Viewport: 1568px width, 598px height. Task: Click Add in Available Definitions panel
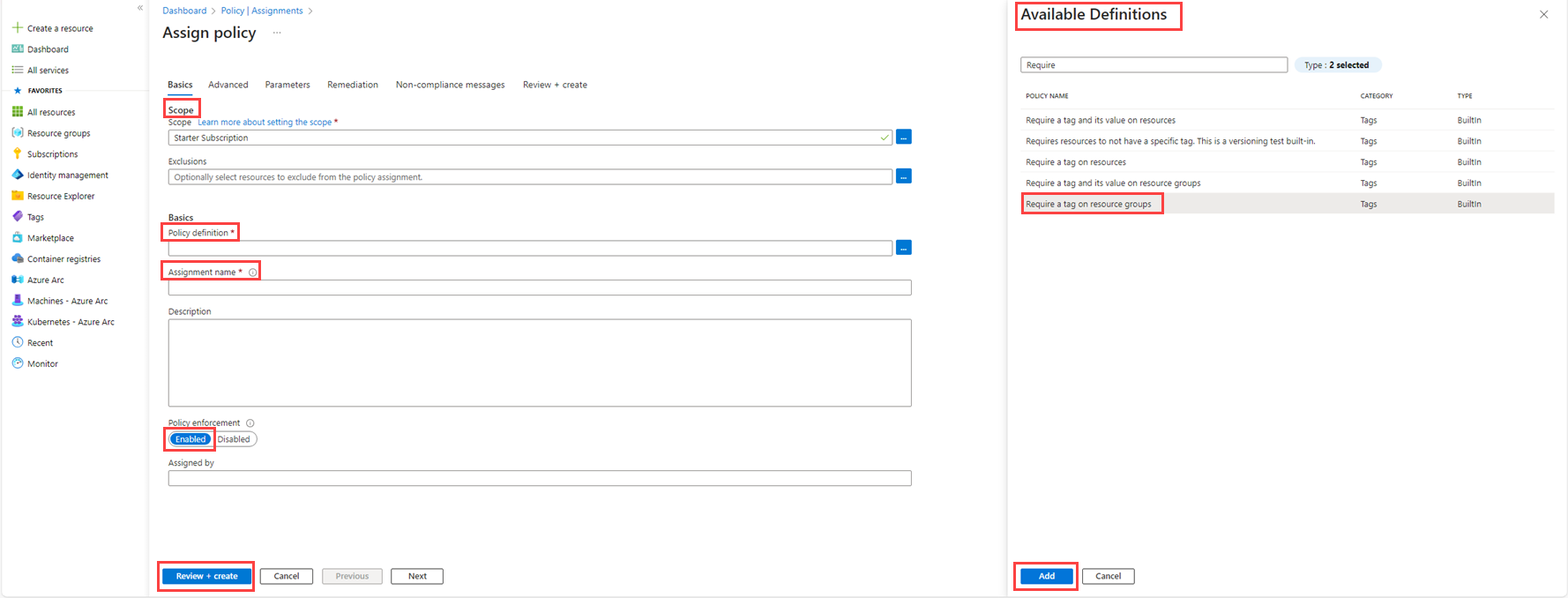(1046, 576)
